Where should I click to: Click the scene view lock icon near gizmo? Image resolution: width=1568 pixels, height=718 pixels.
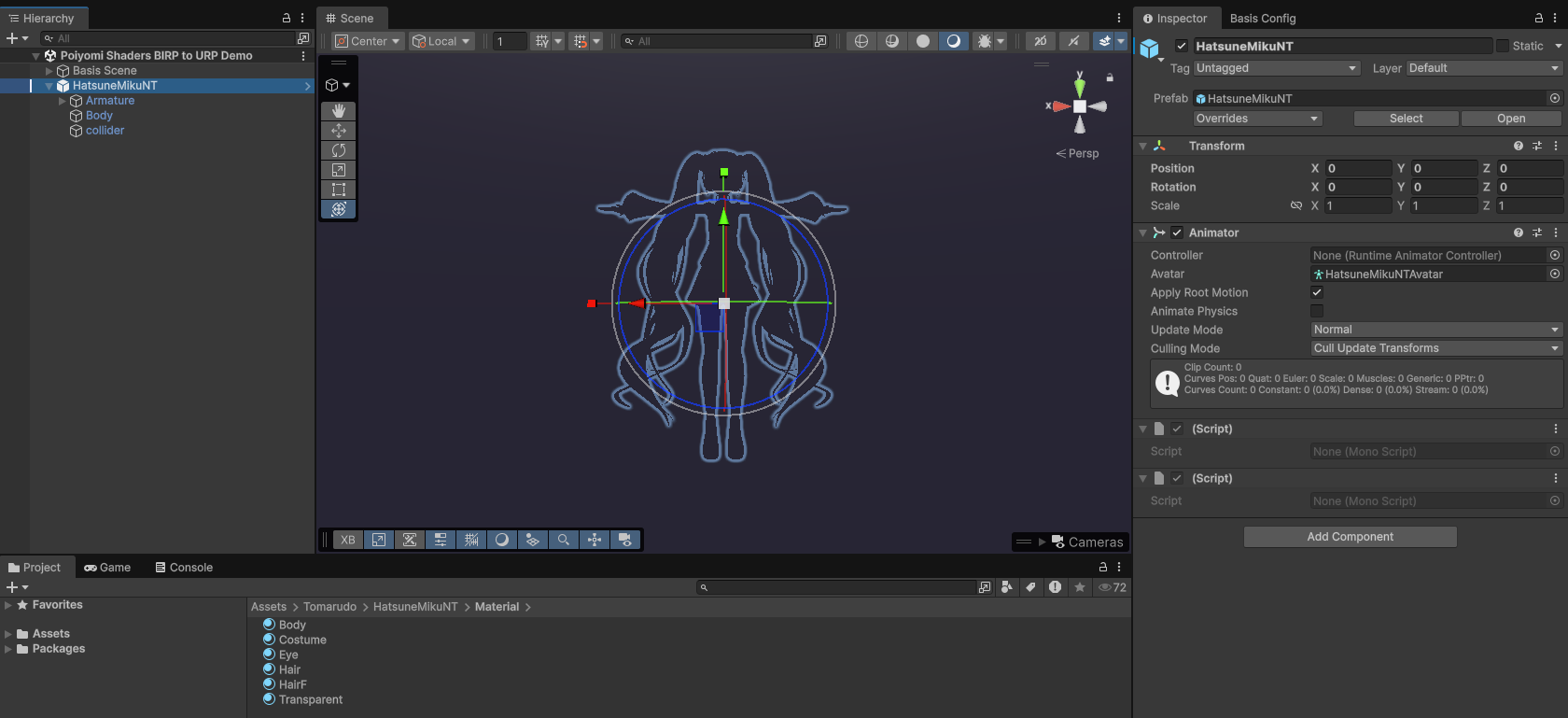coord(1110,77)
